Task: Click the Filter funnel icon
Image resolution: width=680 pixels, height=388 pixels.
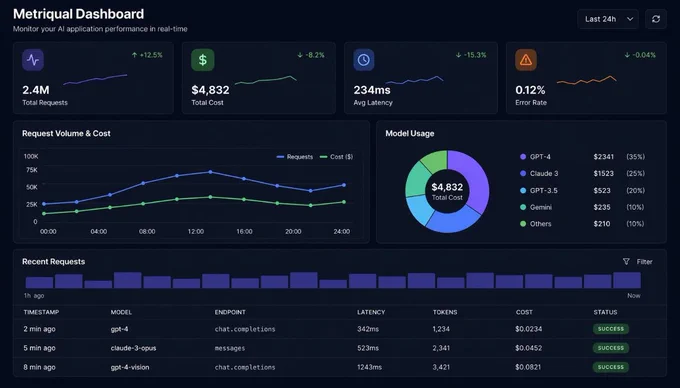Action: 626,261
